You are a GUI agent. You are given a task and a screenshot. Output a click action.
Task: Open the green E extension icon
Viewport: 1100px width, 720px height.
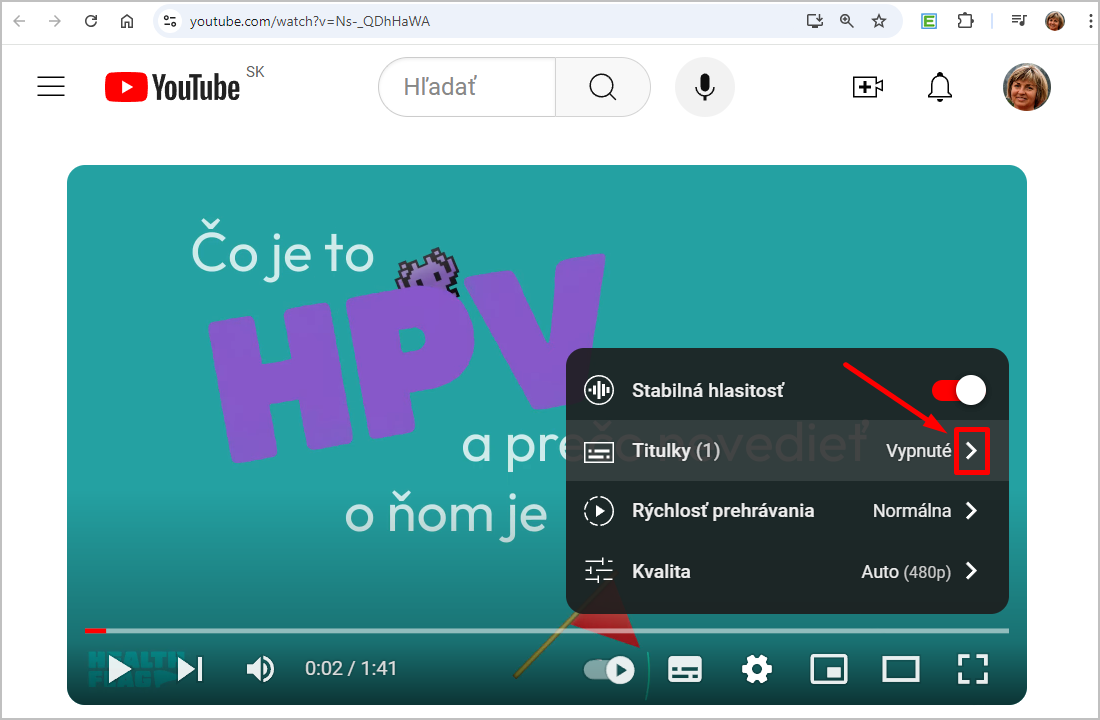click(x=929, y=21)
